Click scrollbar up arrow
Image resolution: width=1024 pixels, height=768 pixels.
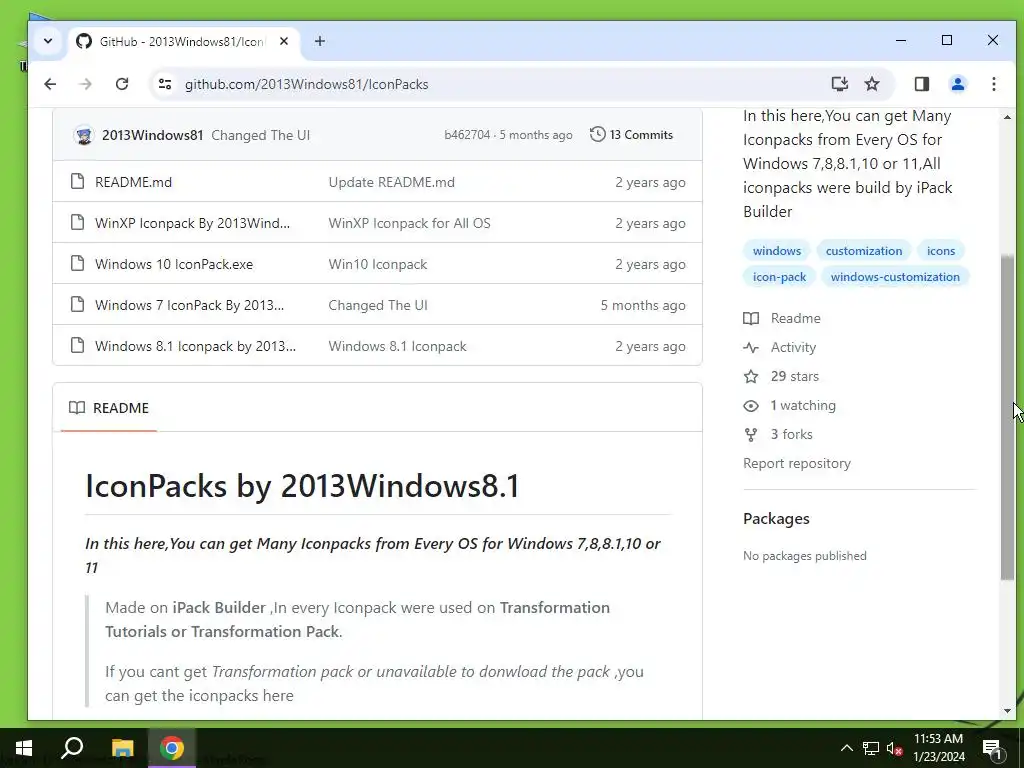tap(1007, 118)
